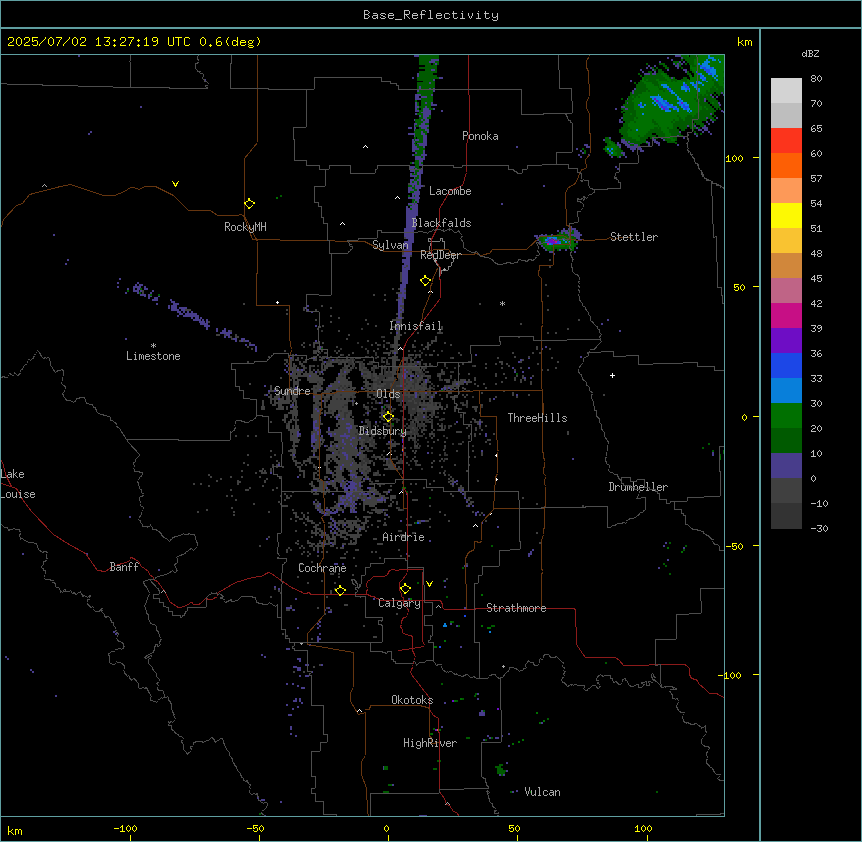Click the Sylvan label

(390, 245)
